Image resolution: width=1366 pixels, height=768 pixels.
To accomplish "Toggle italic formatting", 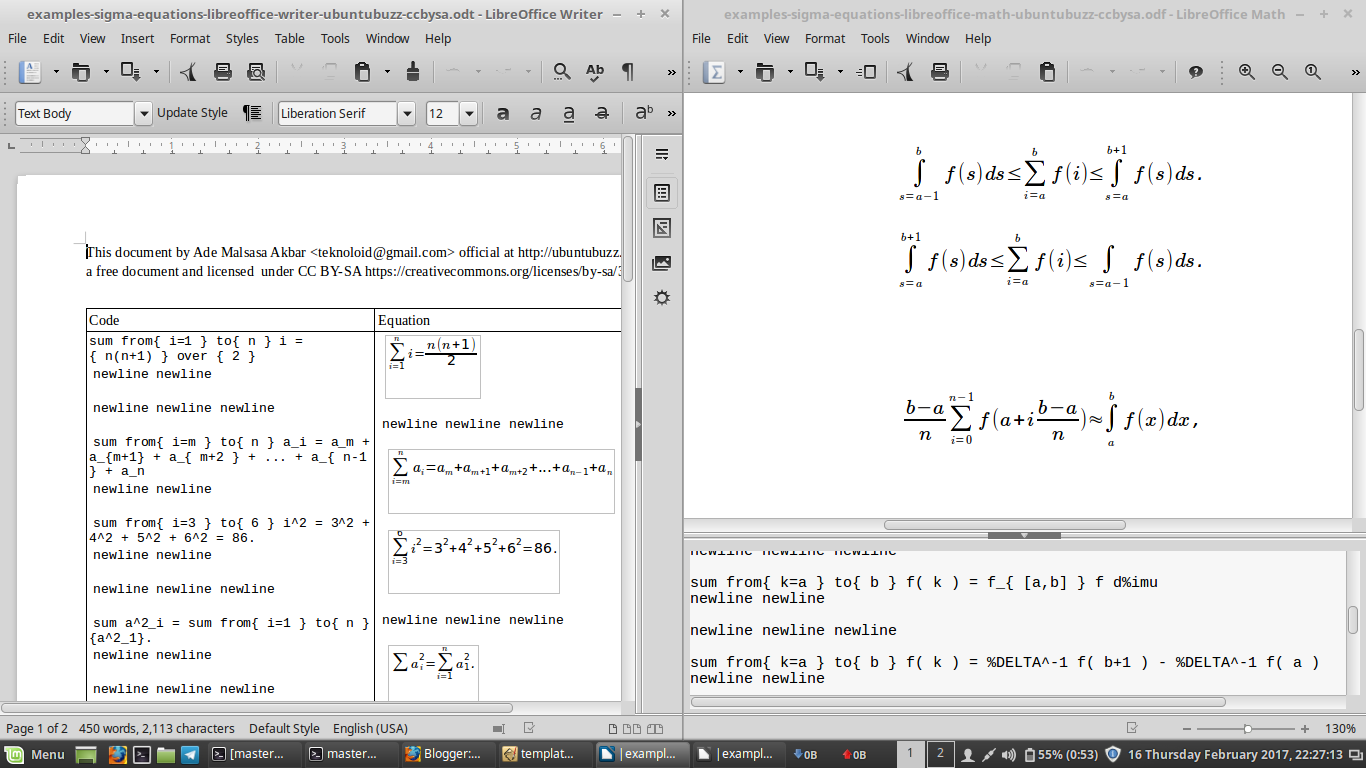I will 538,112.
